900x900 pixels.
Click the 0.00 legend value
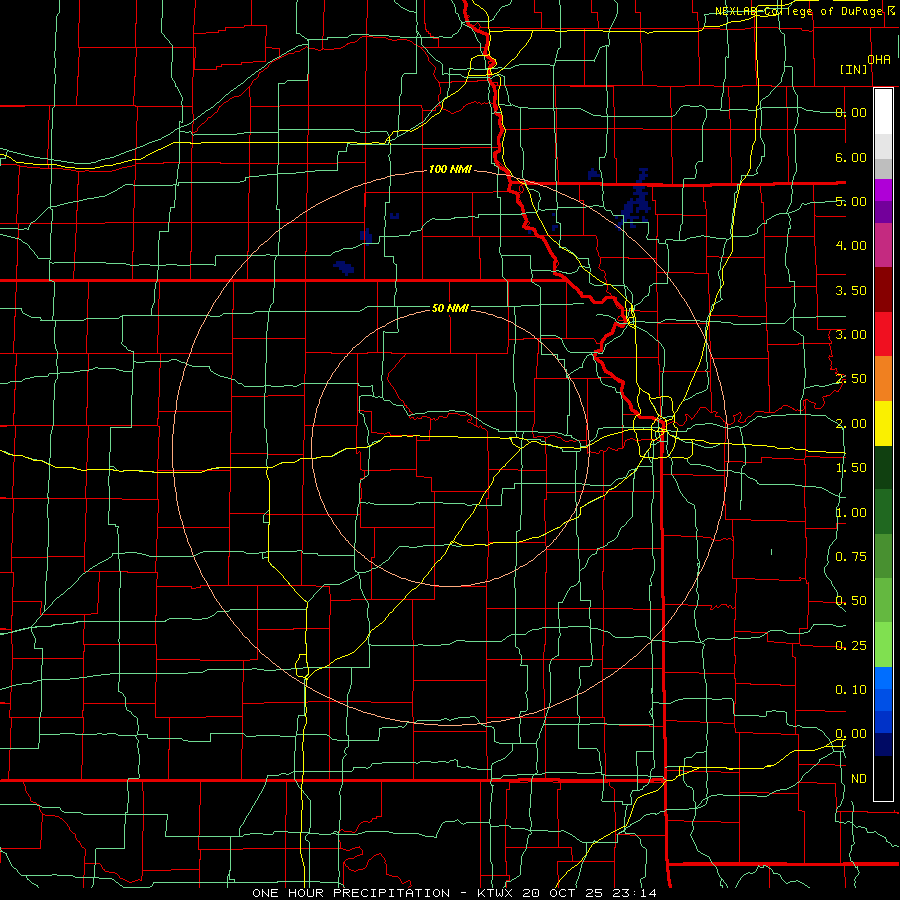(851, 734)
